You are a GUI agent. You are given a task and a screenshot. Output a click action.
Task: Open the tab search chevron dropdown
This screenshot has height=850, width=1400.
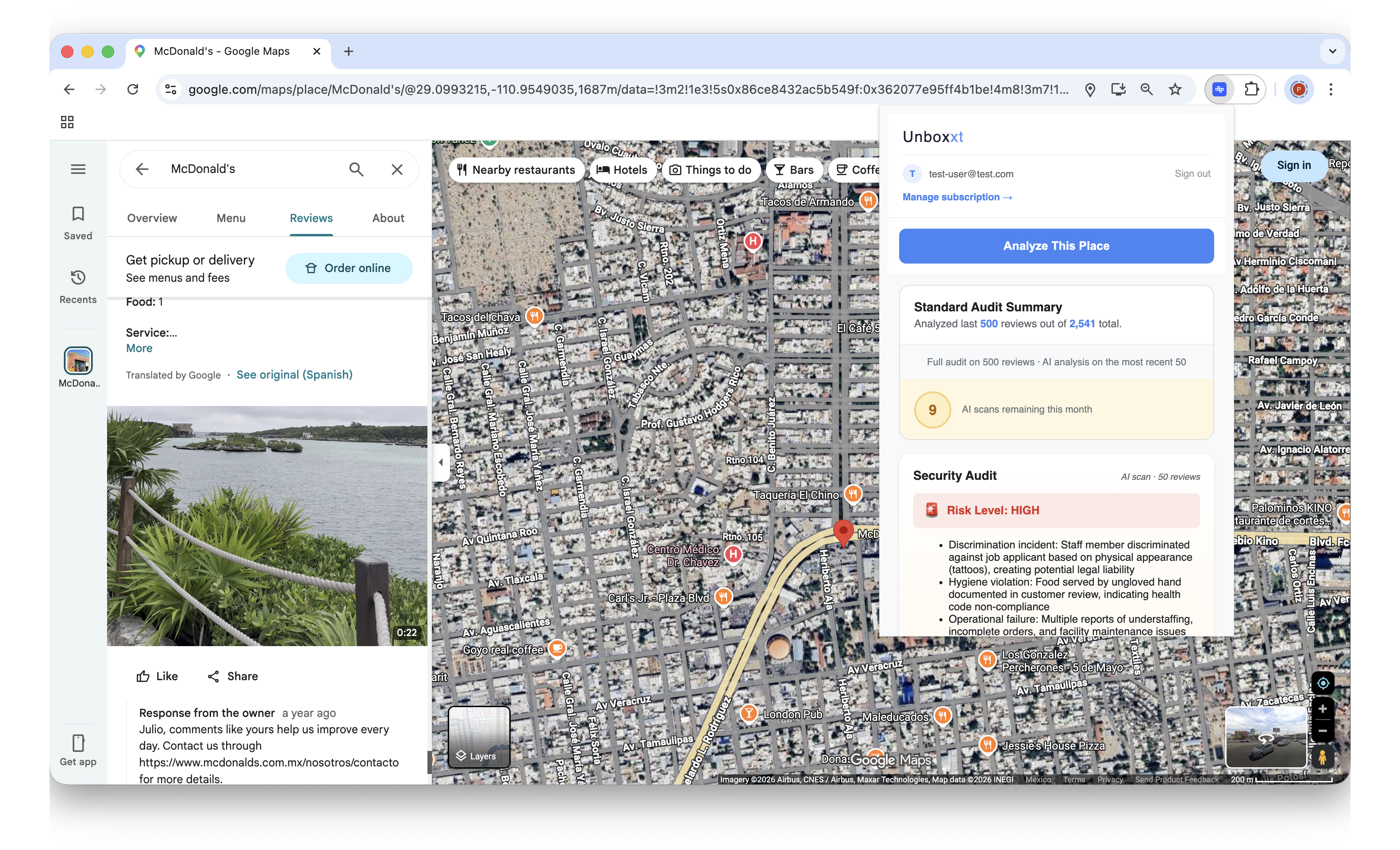tap(1332, 51)
